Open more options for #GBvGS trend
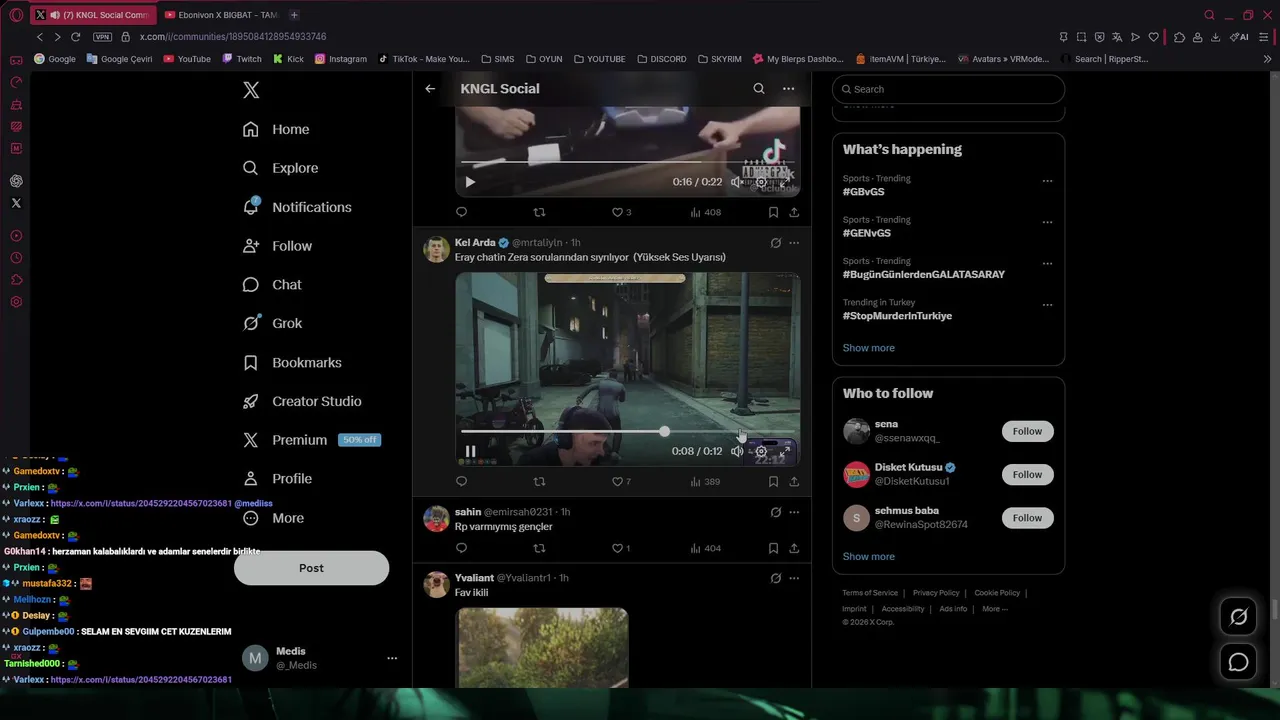This screenshot has width=1280, height=720. pos(1047,181)
